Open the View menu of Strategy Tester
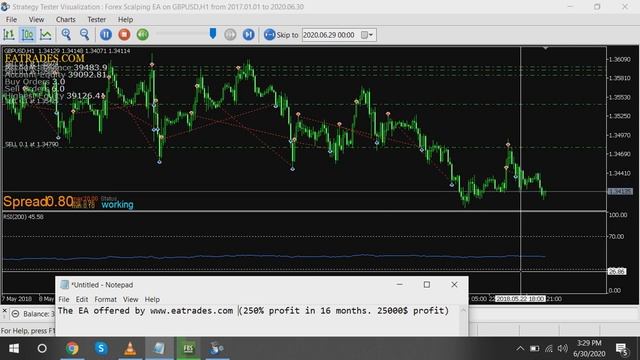This screenshot has height=360, width=640. pyautogui.click(x=36, y=20)
